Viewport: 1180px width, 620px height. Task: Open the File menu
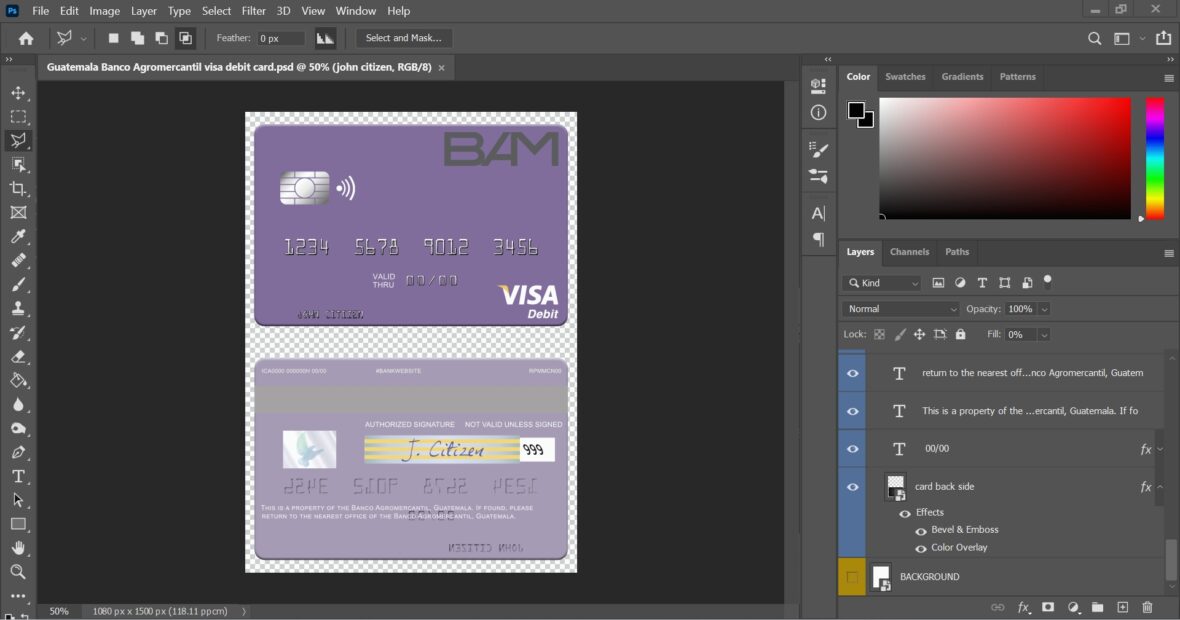click(x=41, y=11)
